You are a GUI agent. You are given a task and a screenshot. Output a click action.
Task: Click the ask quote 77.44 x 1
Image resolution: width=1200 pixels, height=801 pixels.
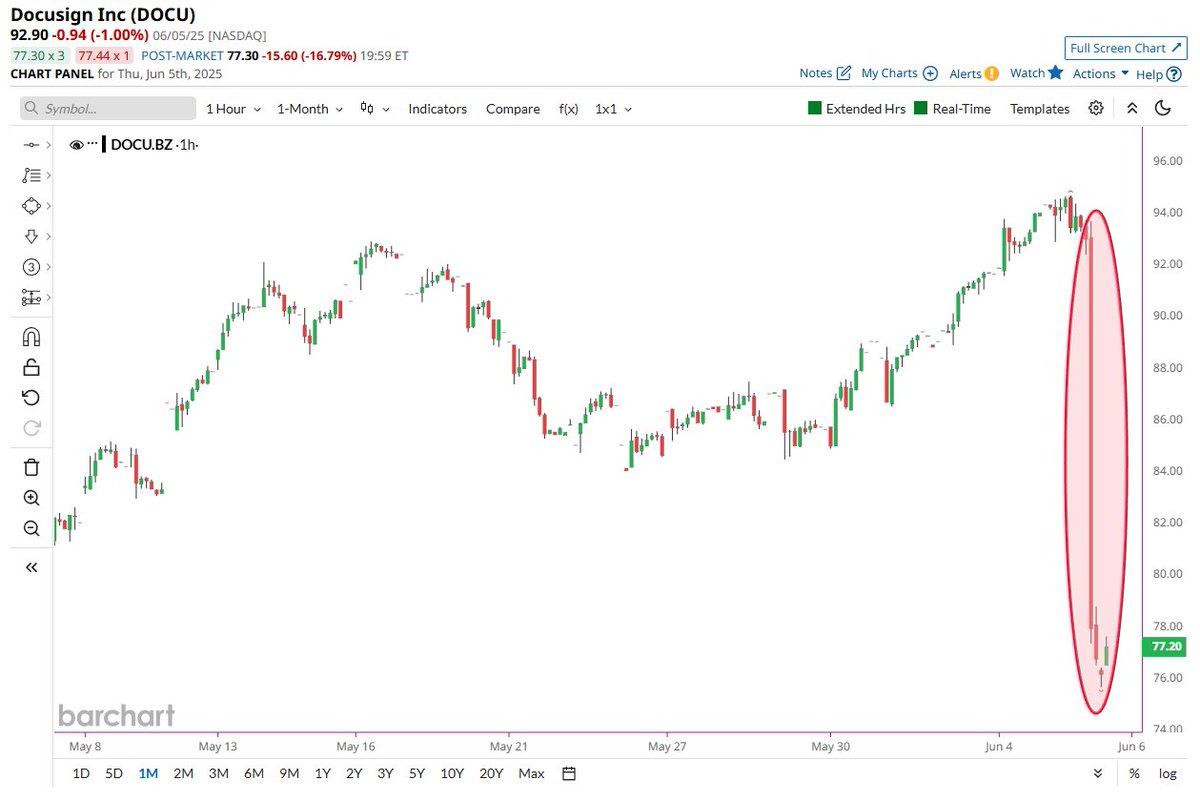(104, 56)
